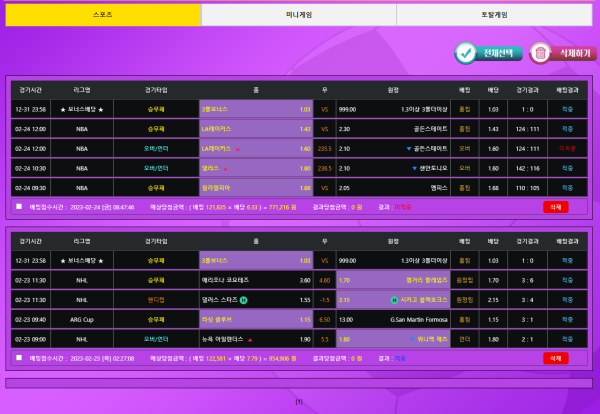Tick the checkbox for the 2023-02-23 bet slip
Screen dimensions: 600x414
[19, 357]
